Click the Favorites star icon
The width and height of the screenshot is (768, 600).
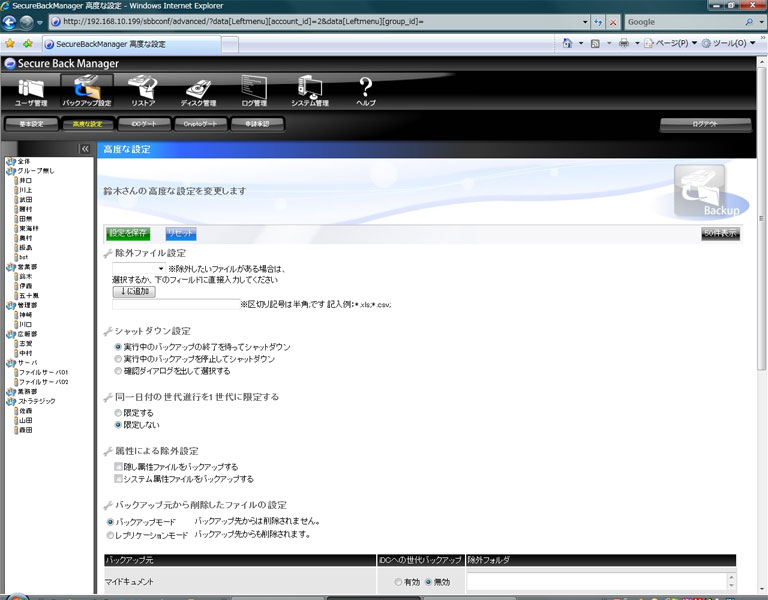click(10, 44)
